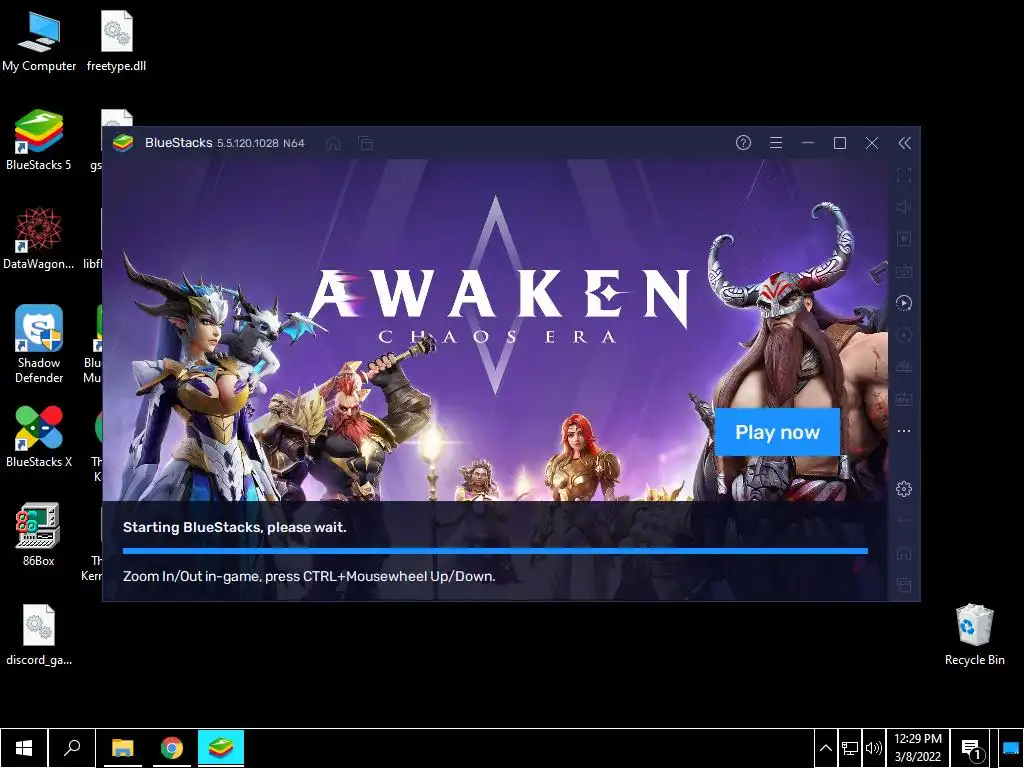This screenshot has height=768, width=1024.
Task: Click the version text 5.5.120.1028 N64
Action: click(x=261, y=143)
